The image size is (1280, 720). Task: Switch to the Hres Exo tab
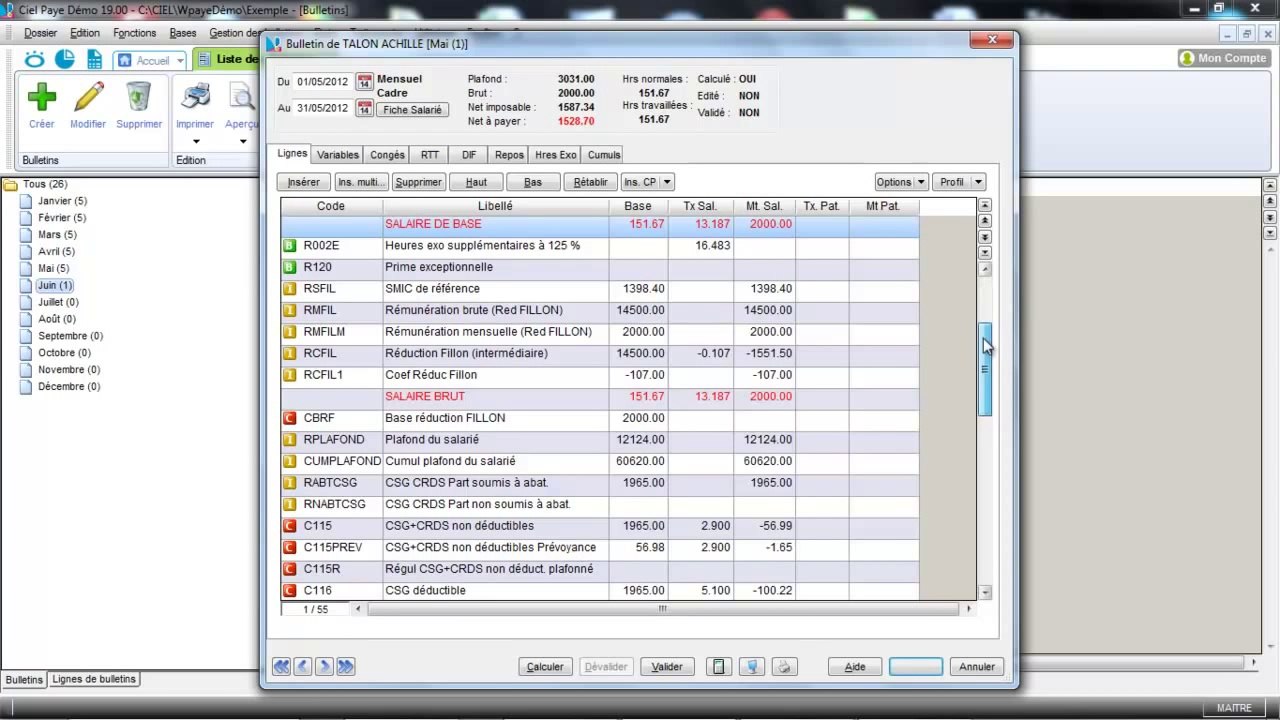coord(556,155)
